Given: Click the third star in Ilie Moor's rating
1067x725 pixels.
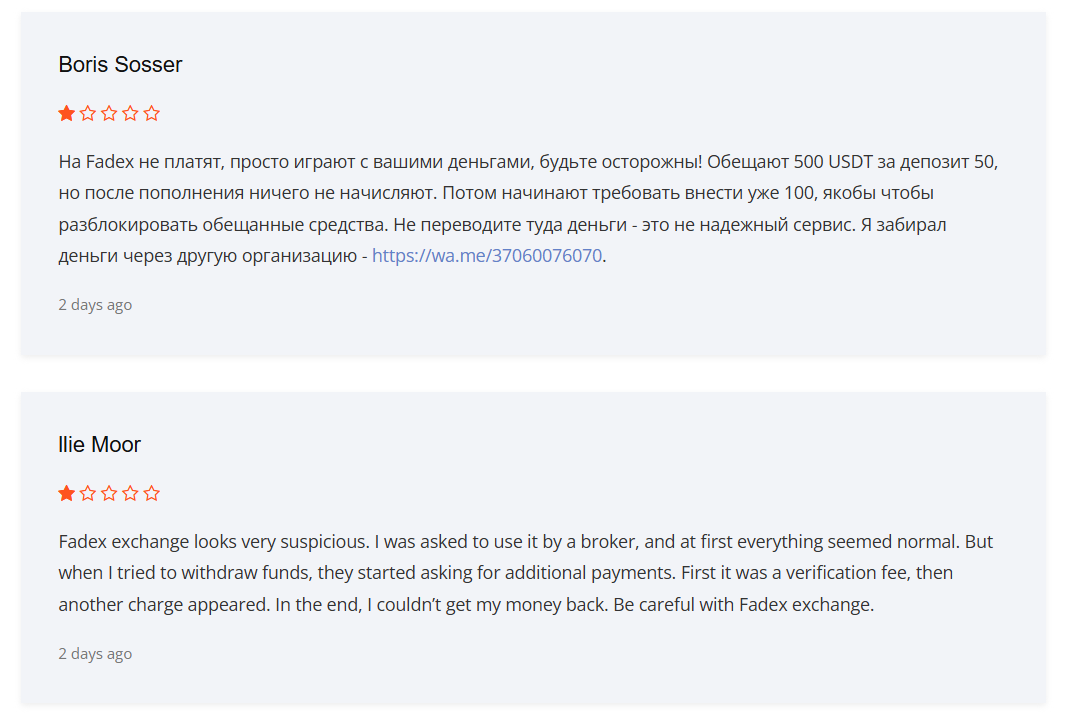Looking at the screenshot, I should point(109,493).
